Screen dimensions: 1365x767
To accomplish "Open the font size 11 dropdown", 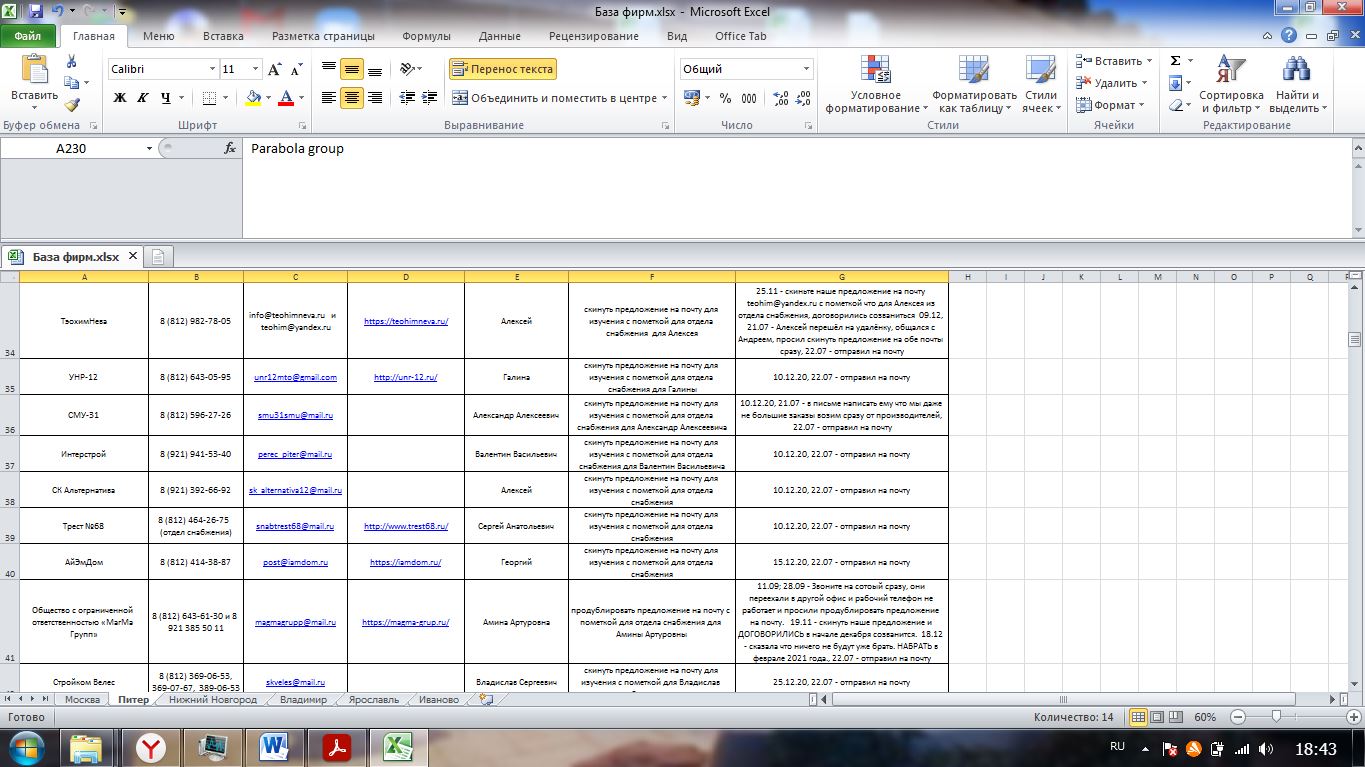I will click(256, 69).
